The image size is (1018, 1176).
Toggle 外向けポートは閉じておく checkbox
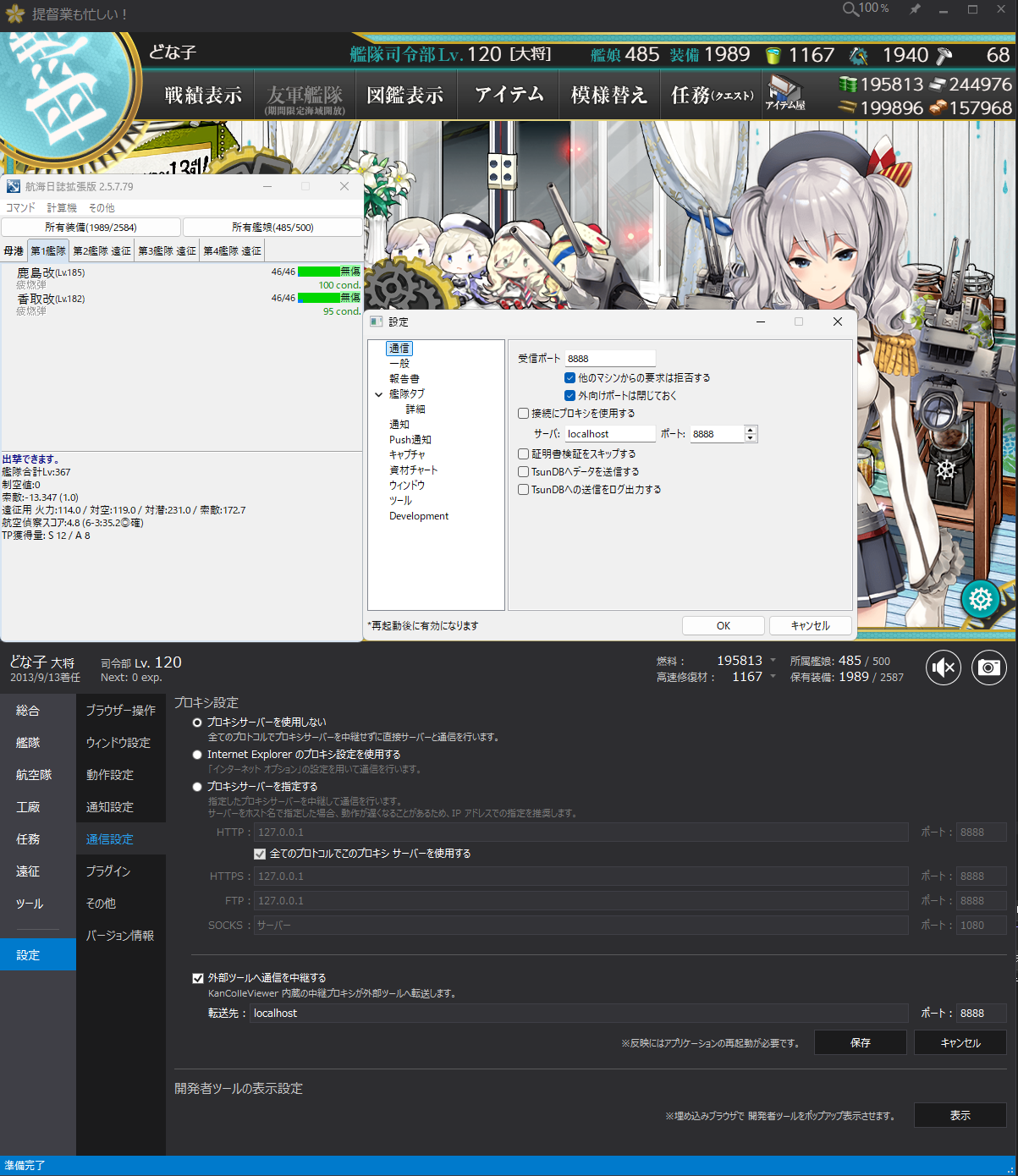(x=570, y=395)
